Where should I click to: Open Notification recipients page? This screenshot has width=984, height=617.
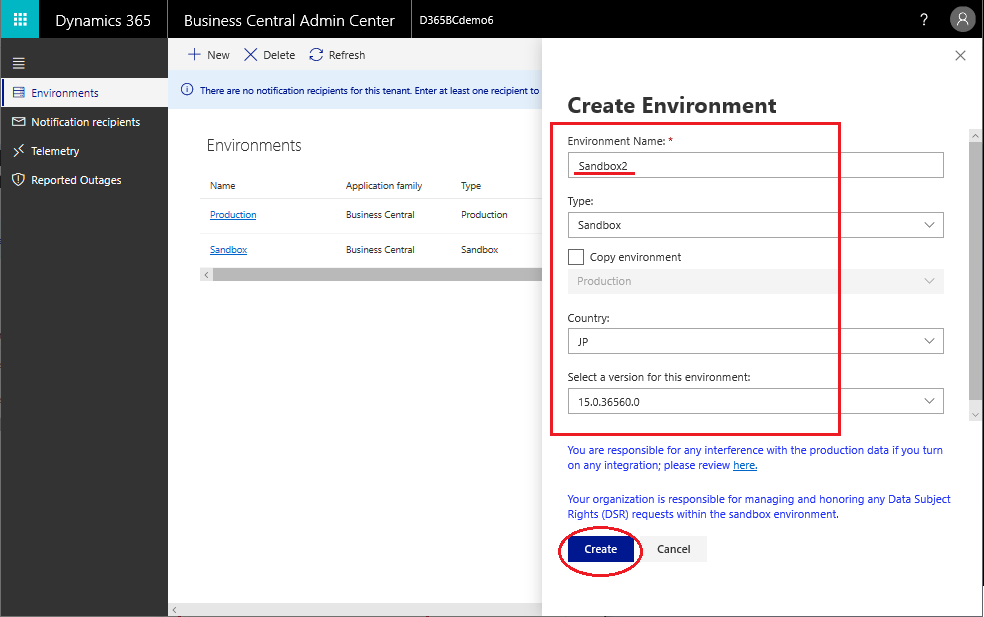point(85,122)
